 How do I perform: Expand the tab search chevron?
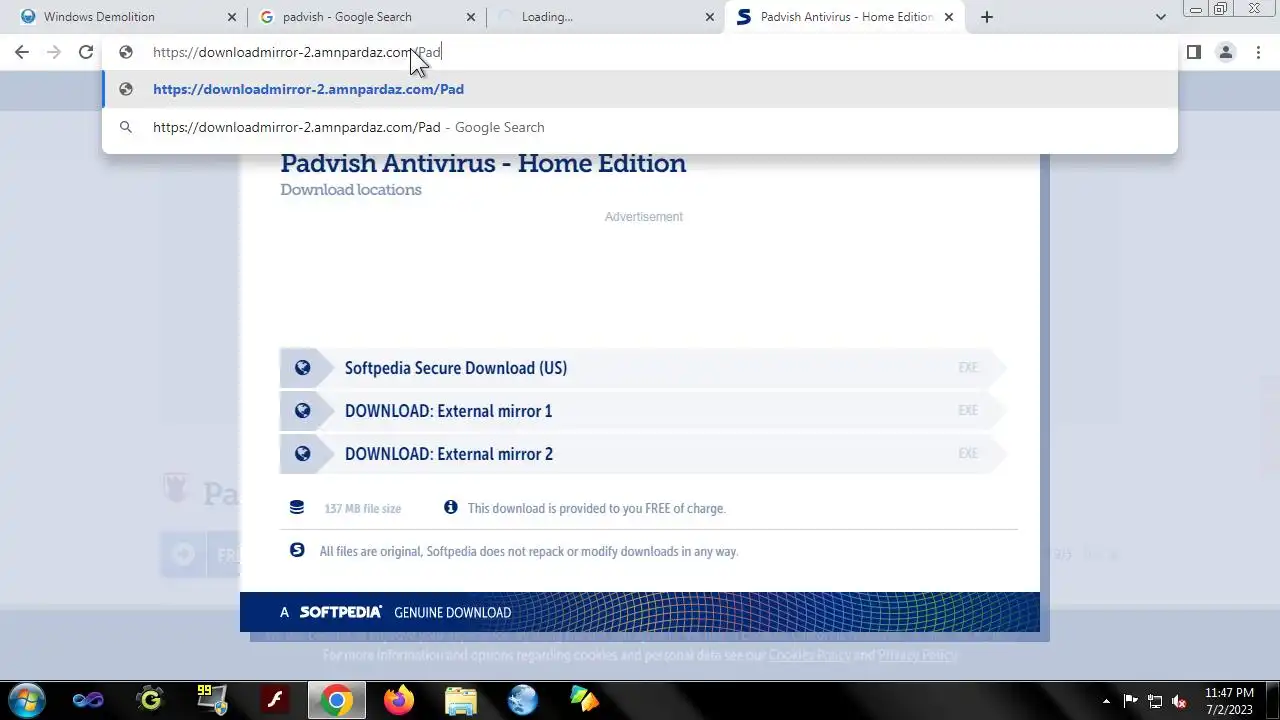pyautogui.click(x=1160, y=17)
